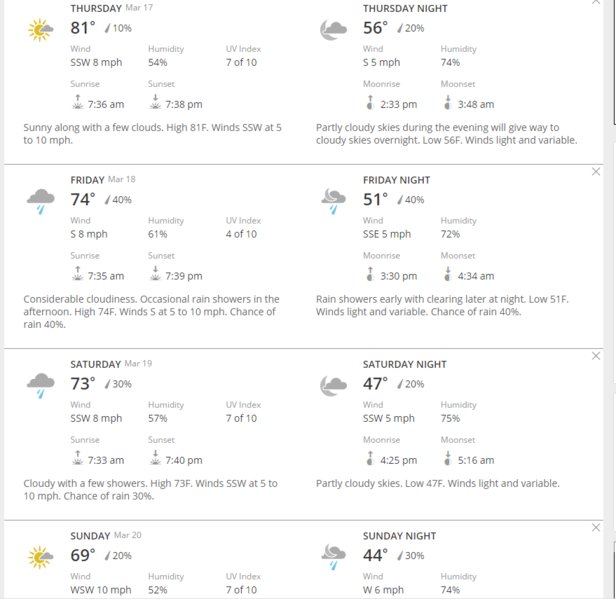This screenshot has width=616, height=599.
Task: Click Saturday's shower cloud icon
Action: pyautogui.click(x=40, y=385)
